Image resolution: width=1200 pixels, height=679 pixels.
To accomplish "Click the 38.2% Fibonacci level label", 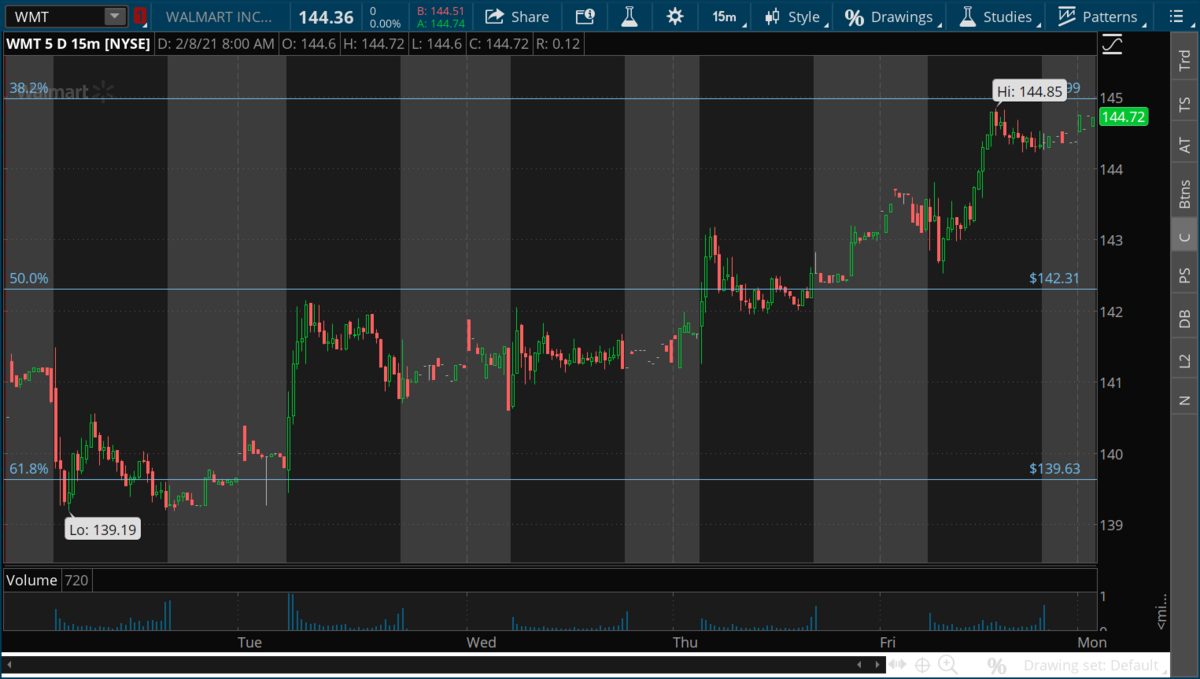I will pos(29,88).
